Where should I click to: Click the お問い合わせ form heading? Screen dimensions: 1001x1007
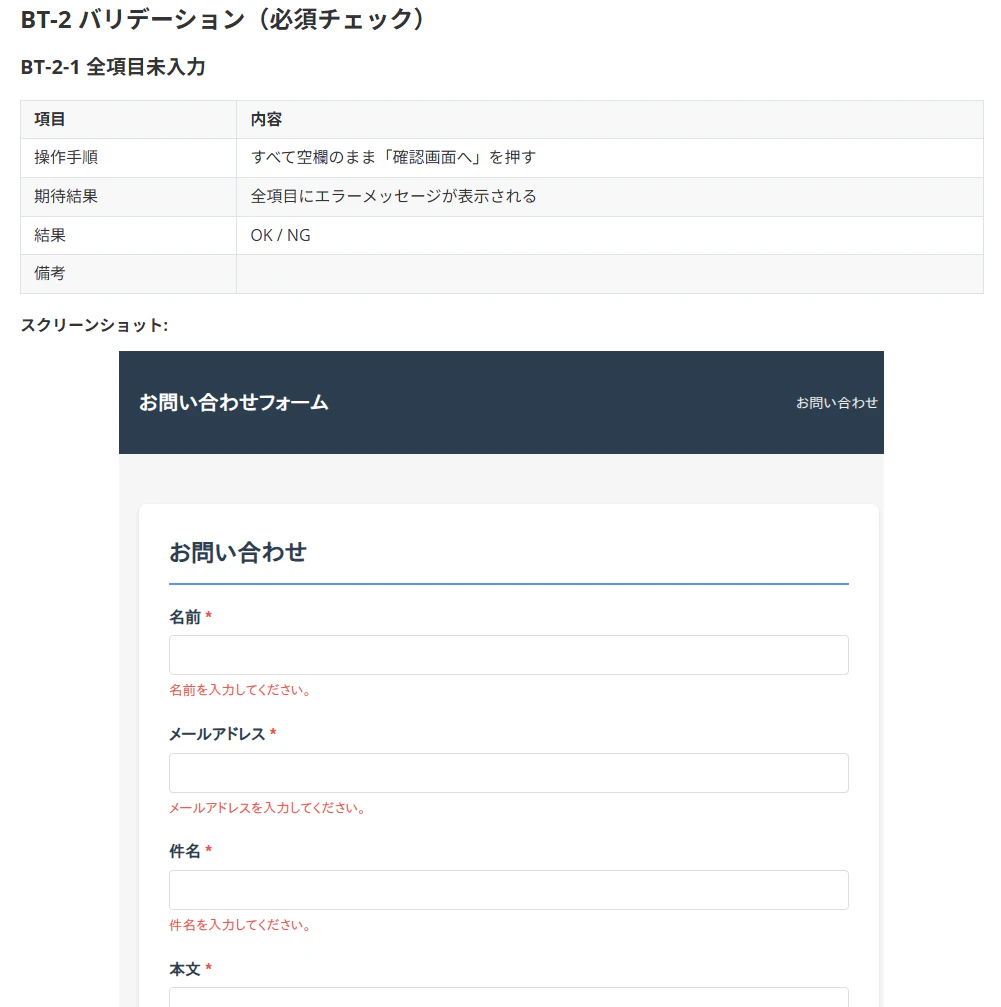tap(238, 552)
